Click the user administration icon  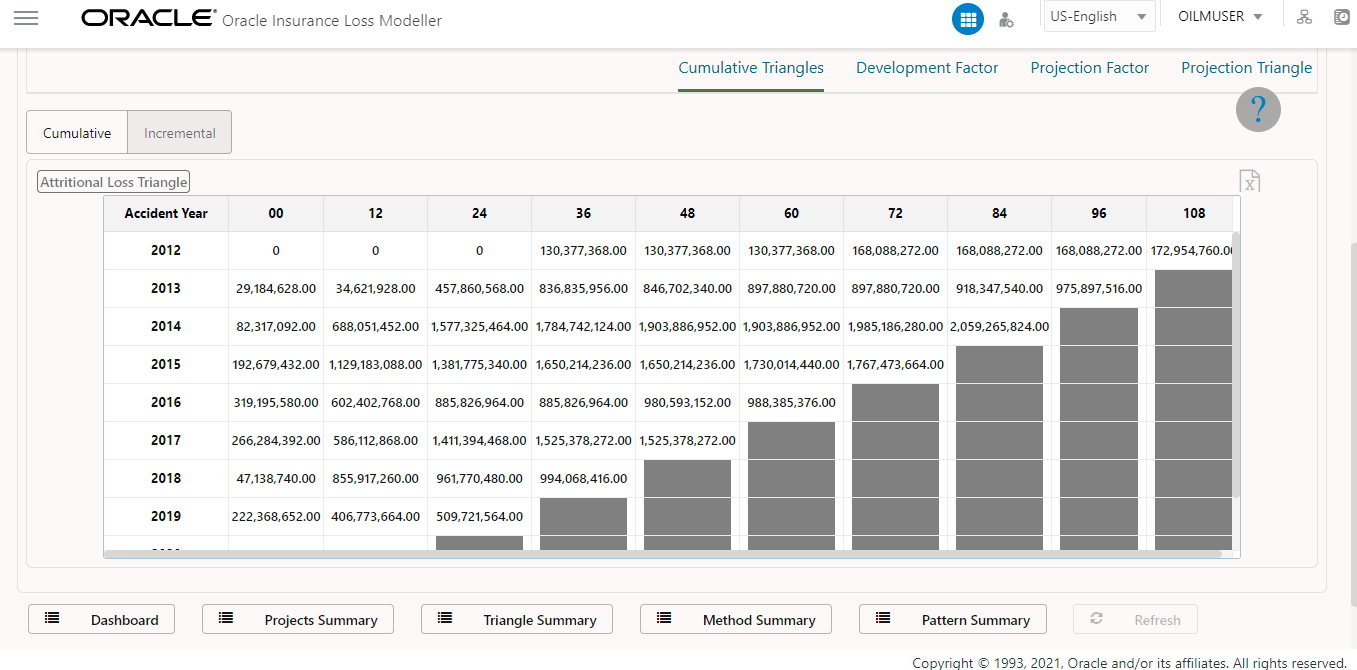tap(1006, 19)
